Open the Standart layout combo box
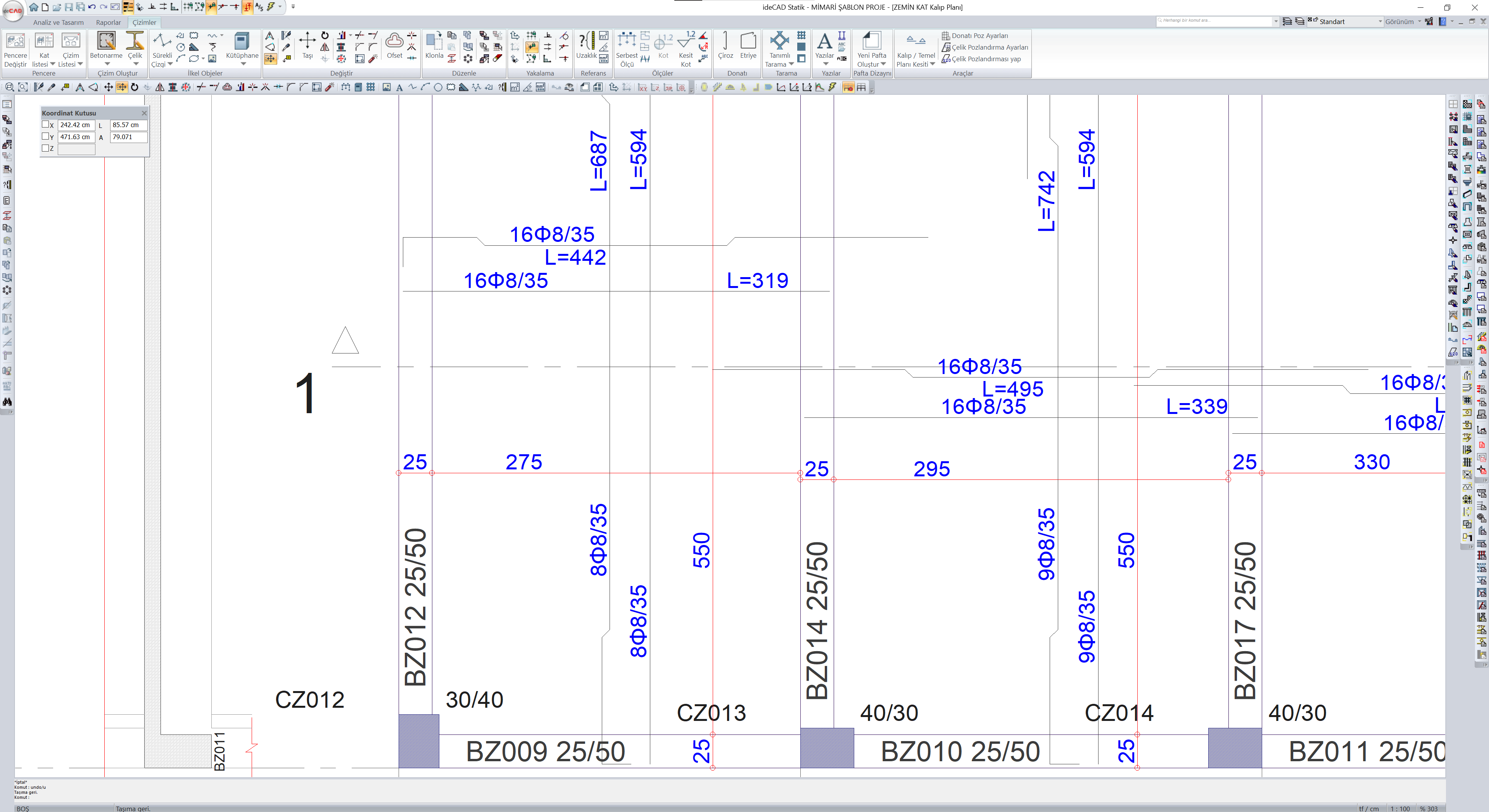The height and width of the screenshot is (812, 1489). [1347, 21]
